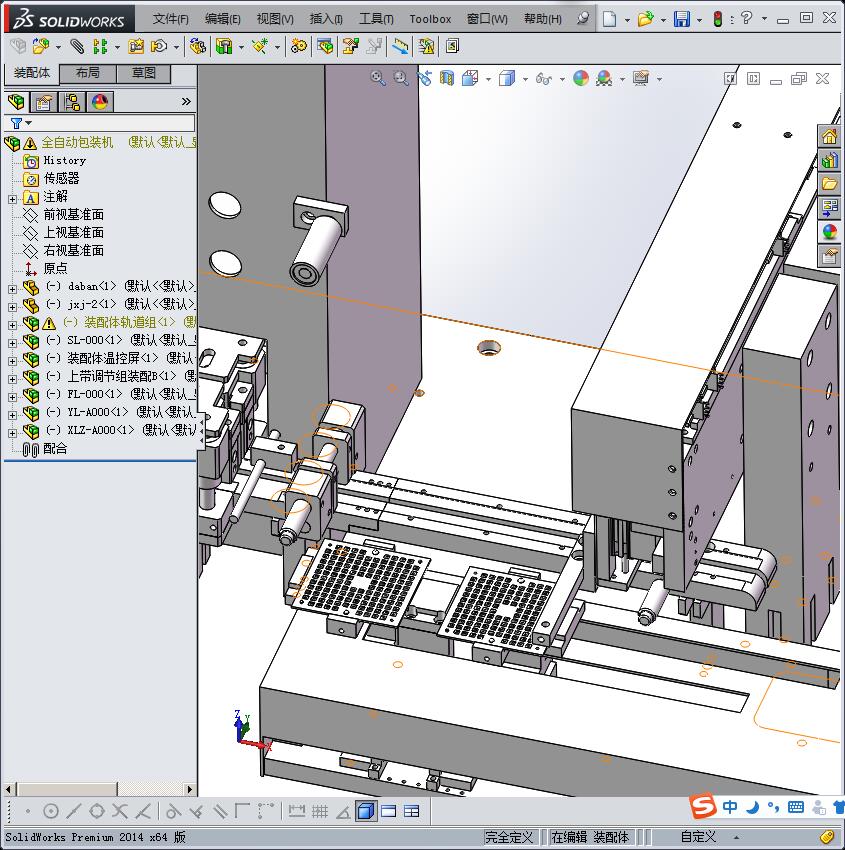Open the FeatureManager design tree tab

click(x=17, y=102)
